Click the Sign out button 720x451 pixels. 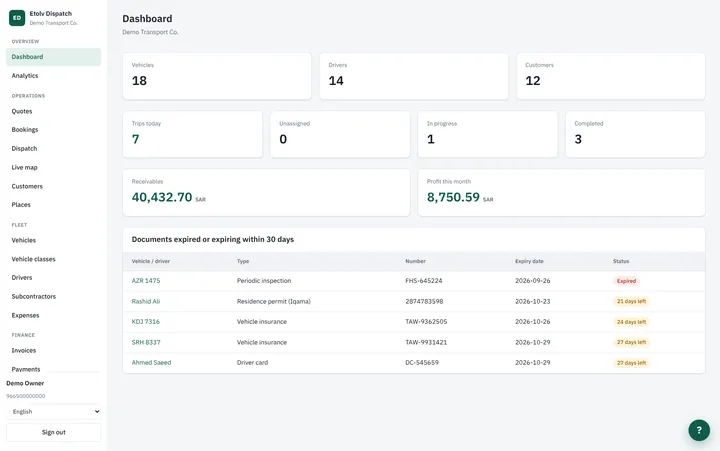coord(54,432)
